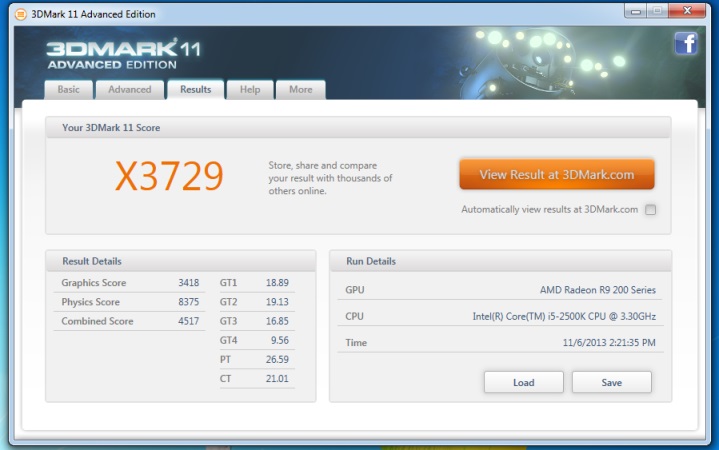Open the Advanced tab
This screenshot has width=719, height=450.
click(129, 89)
